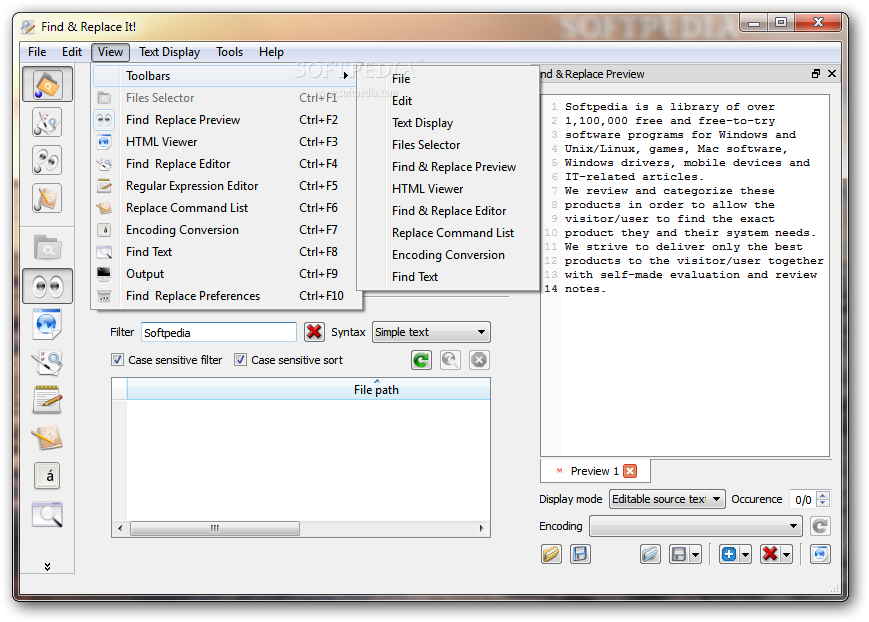
Task: Expand the sidebar overflow chevron
Action: point(48,567)
